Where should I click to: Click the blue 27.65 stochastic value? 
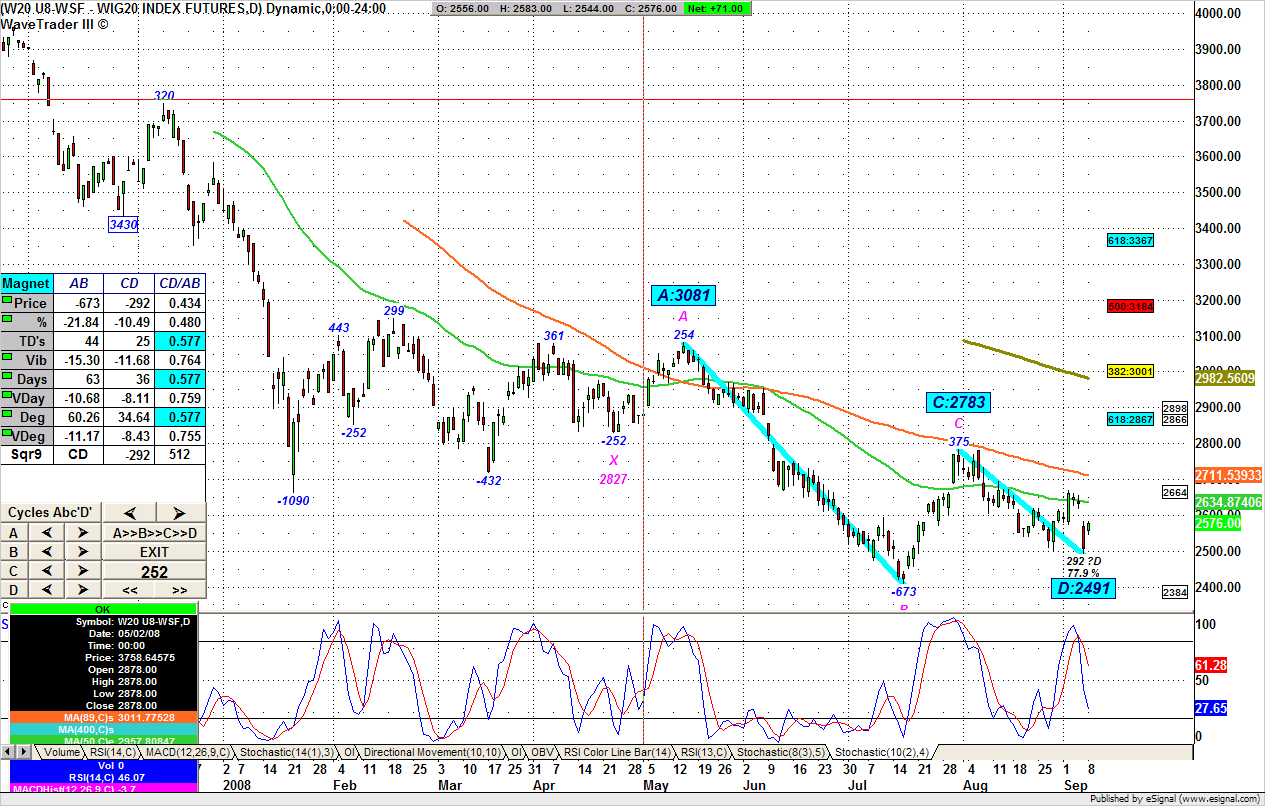pos(1211,708)
